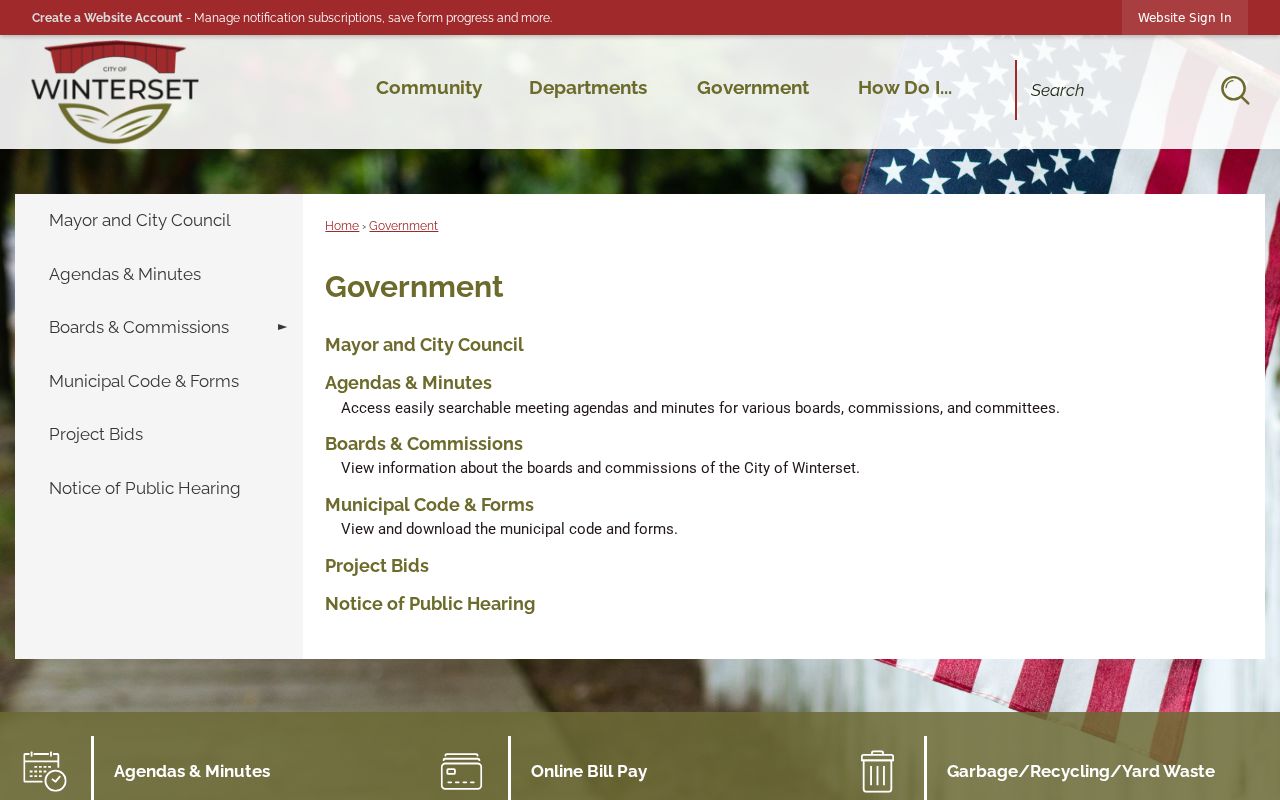Viewport: 1280px width, 800px height.
Task: Click the Website Sign In button
Action: [1185, 18]
